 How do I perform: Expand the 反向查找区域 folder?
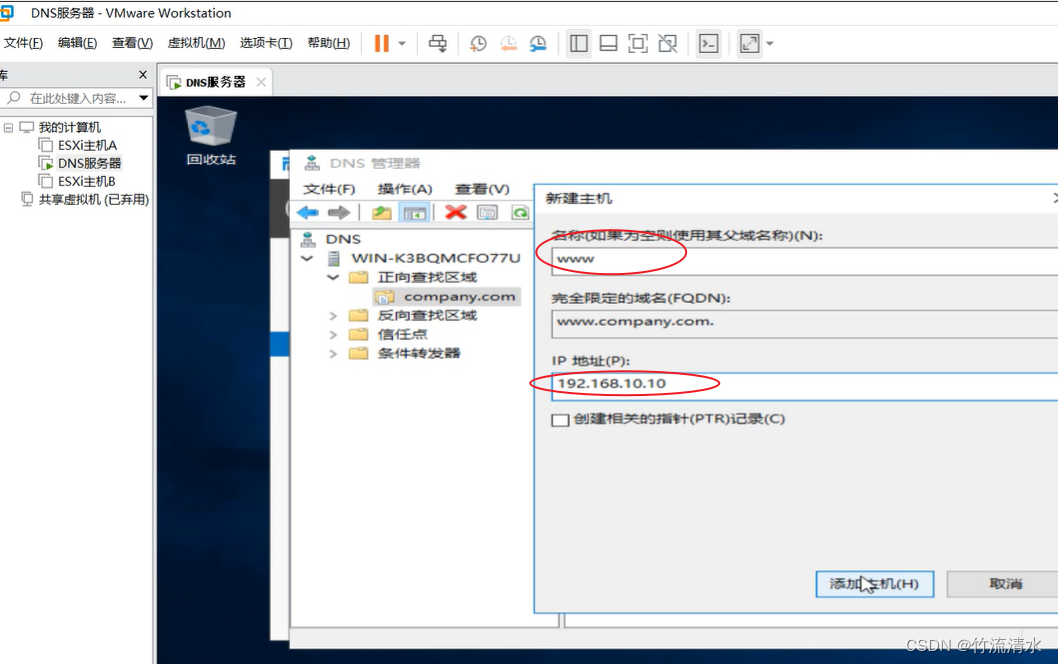pos(333,315)
